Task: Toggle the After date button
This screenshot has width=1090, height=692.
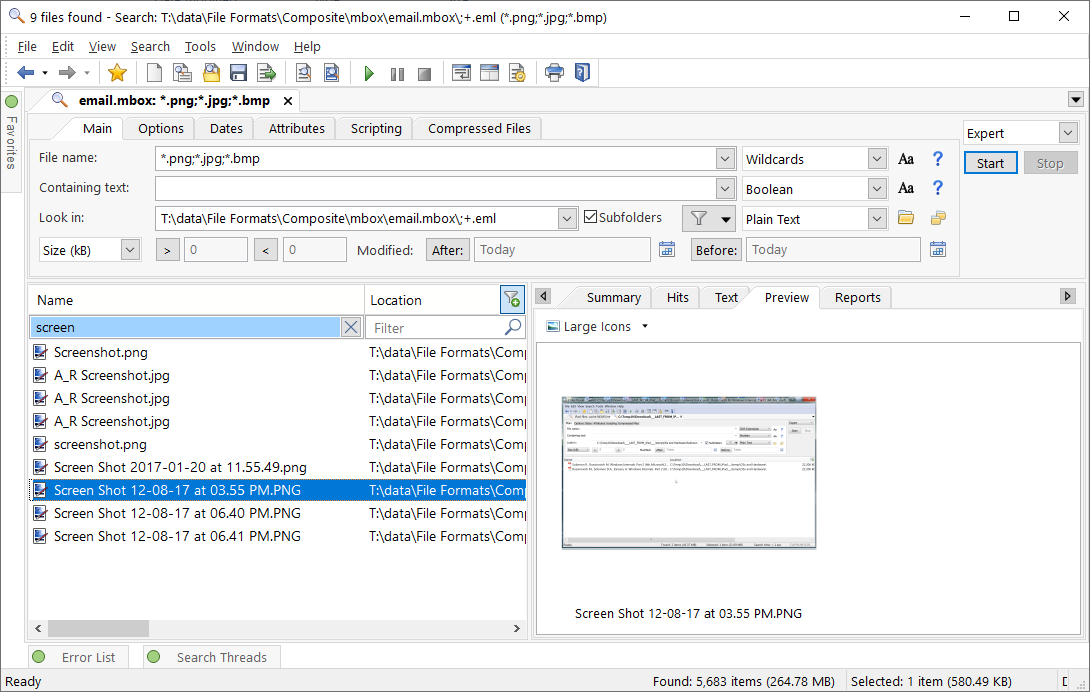Action: click(448, 250)
